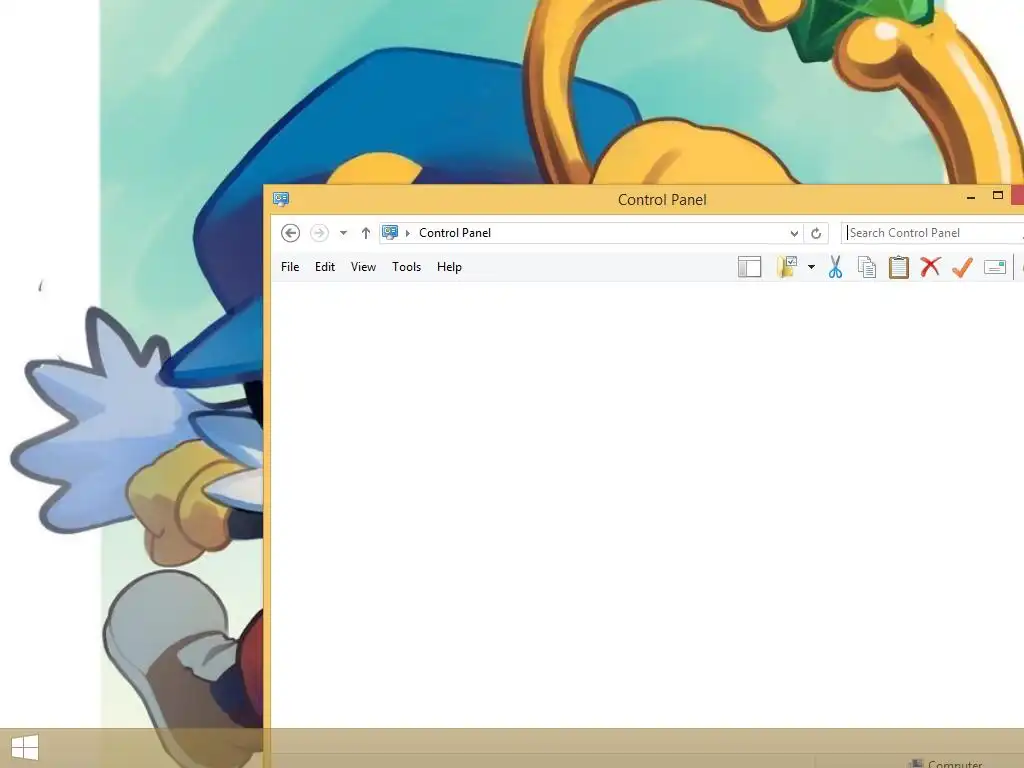Click the Cut scissors icon
This screenshot has width=1024, height=768.
coord(835,267)
